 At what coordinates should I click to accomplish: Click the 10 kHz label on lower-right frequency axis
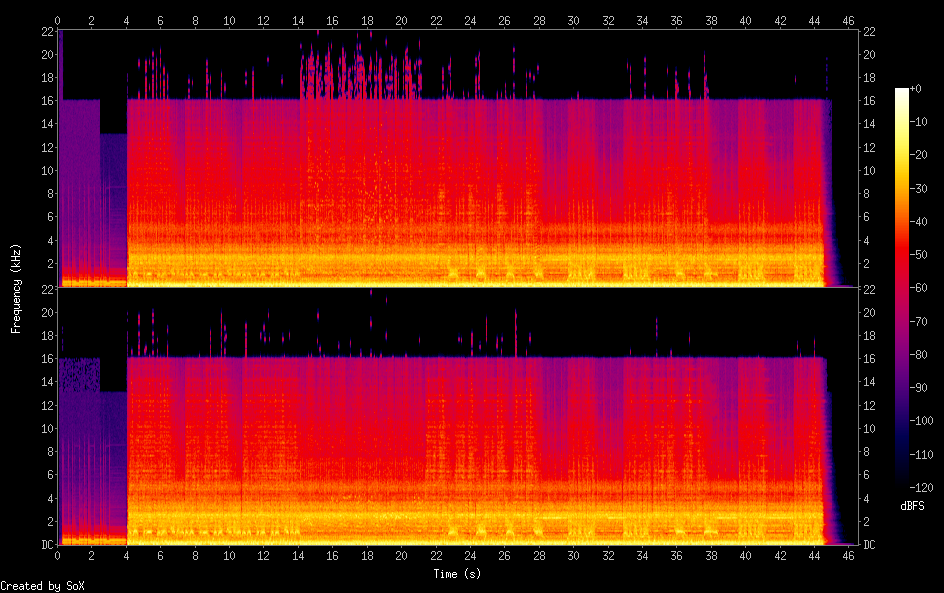click(870, 428)
